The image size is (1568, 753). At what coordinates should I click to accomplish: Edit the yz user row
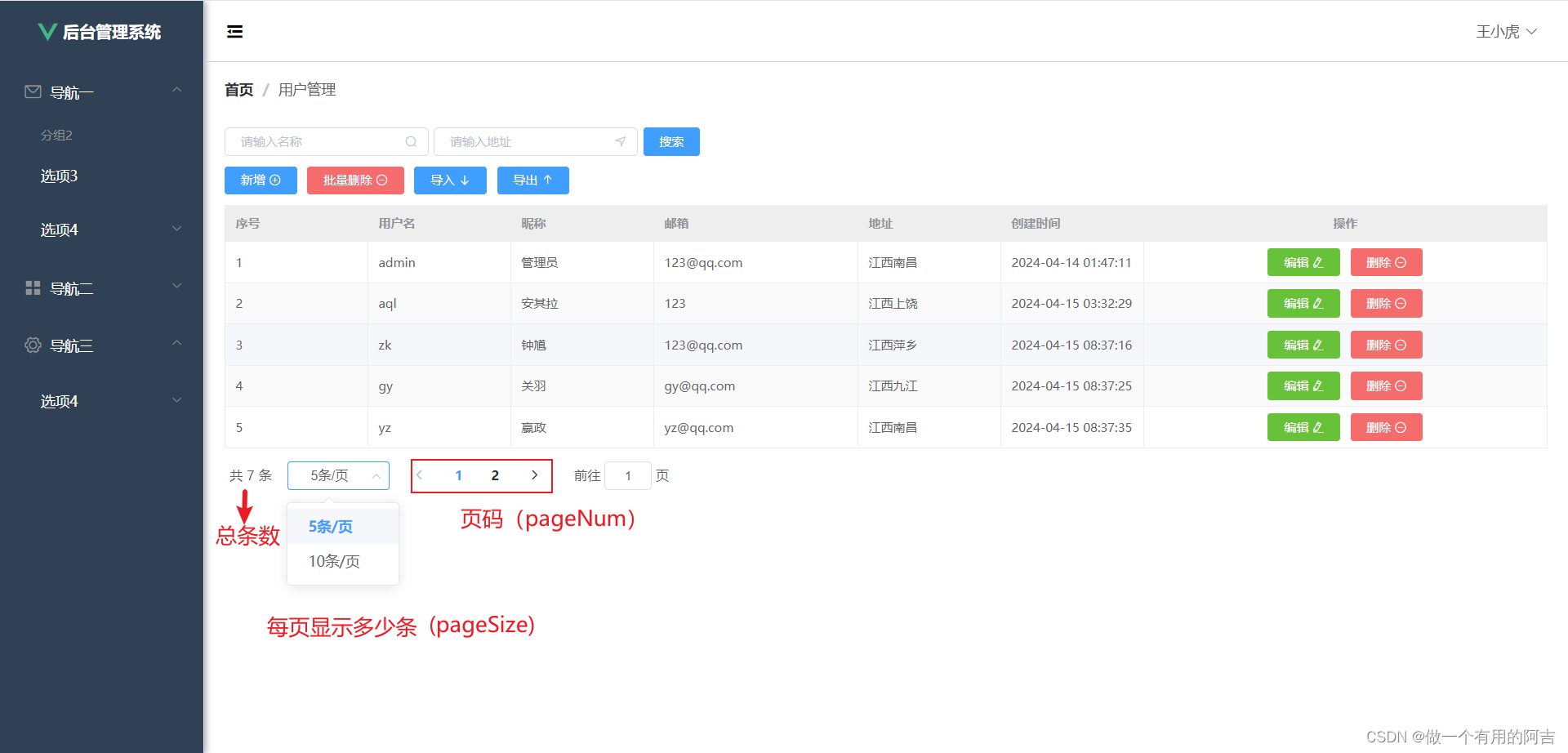(x=1303, y=427)
